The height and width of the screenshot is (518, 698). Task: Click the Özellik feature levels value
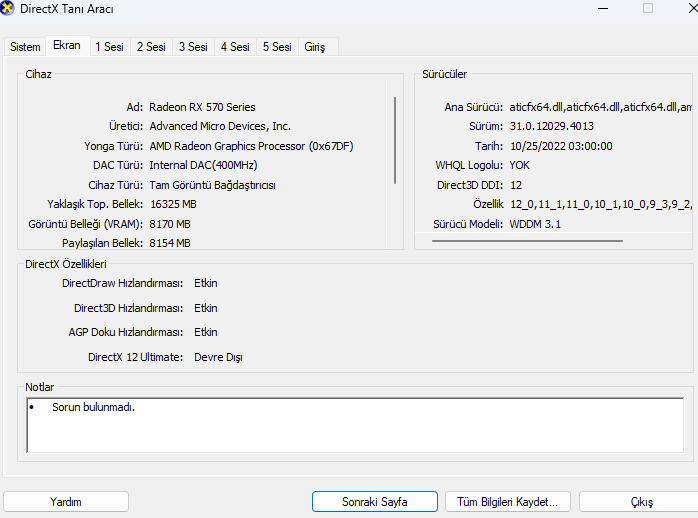[x=601, y=204]
